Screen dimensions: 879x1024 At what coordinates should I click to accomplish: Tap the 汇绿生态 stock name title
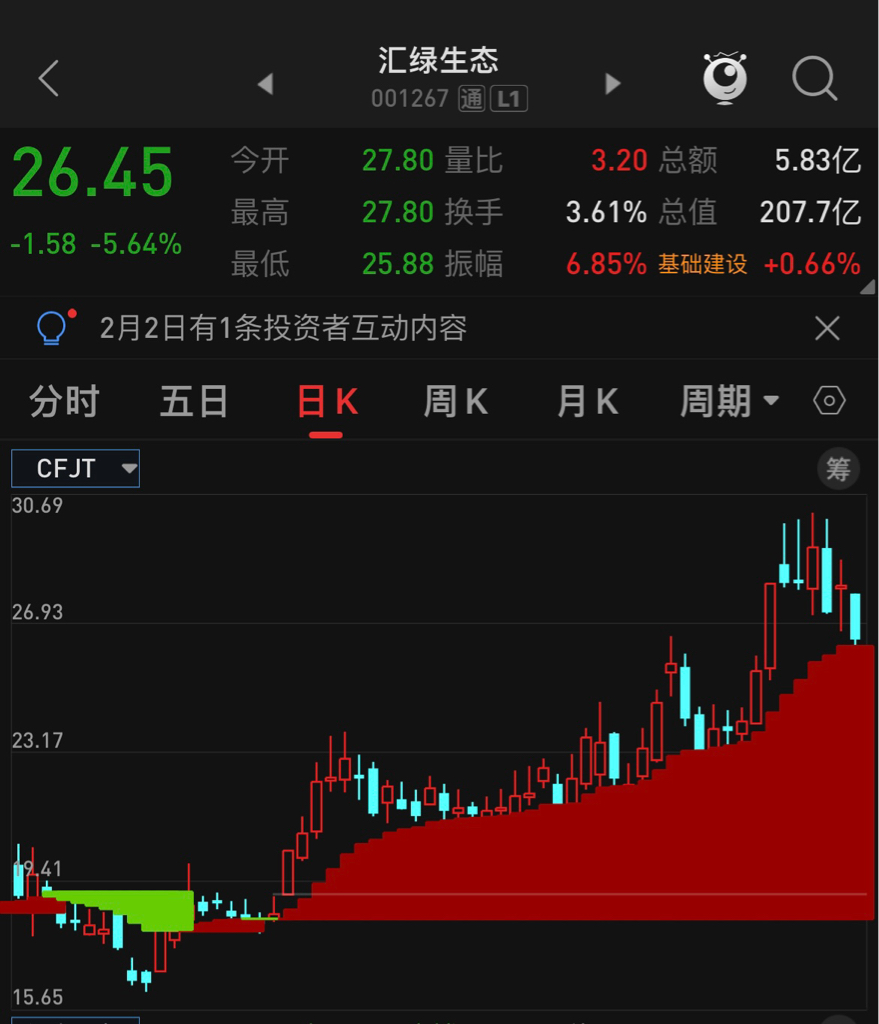[439, 60]
